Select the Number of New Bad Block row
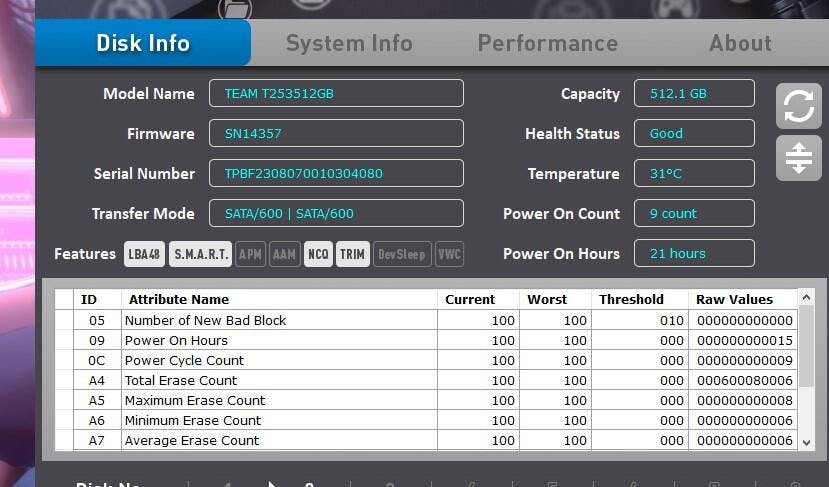Viewport: 829px width, 487px height. (x=427, y=320)
